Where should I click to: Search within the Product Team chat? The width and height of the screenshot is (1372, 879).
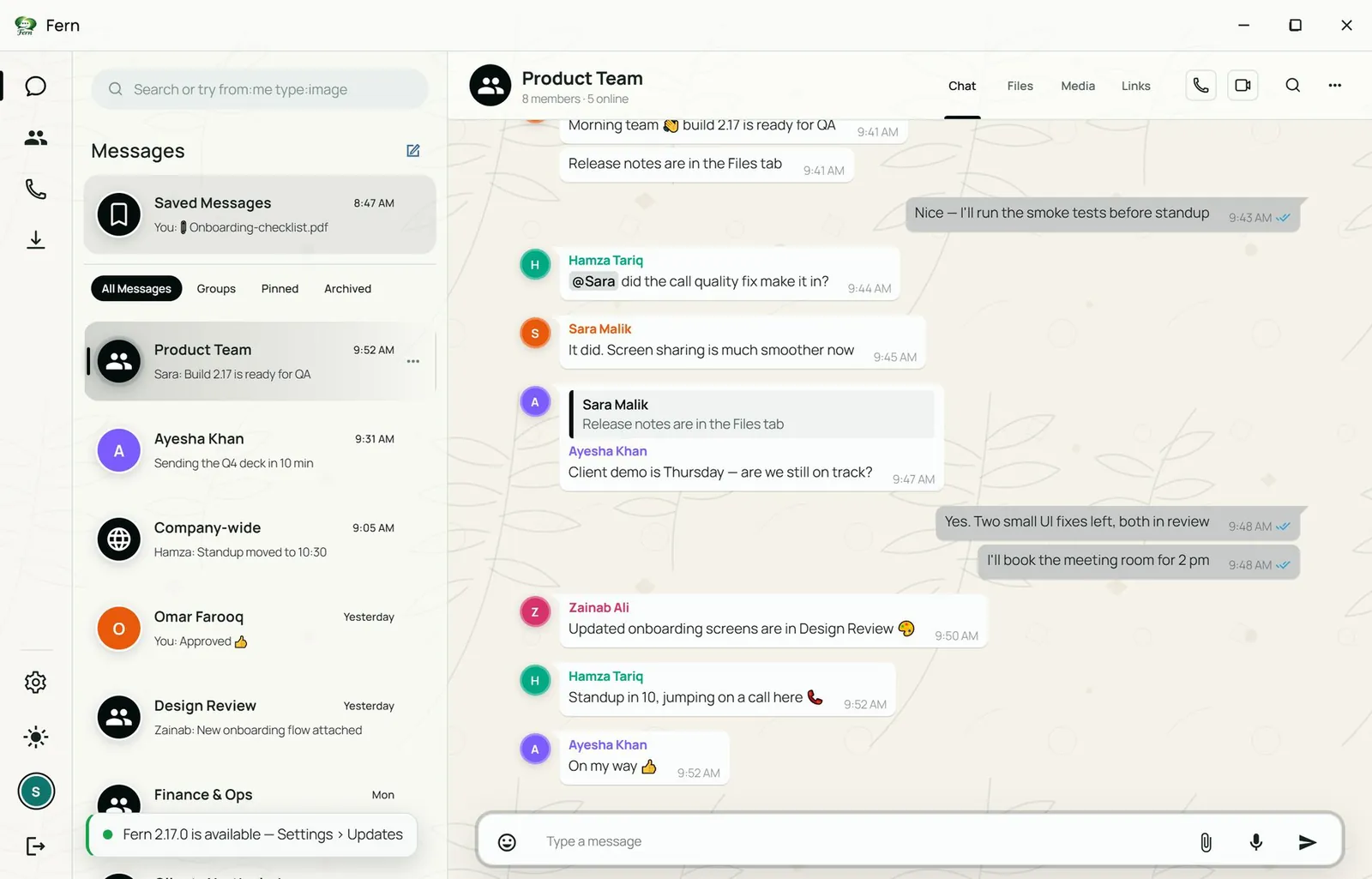[1293, 86]
